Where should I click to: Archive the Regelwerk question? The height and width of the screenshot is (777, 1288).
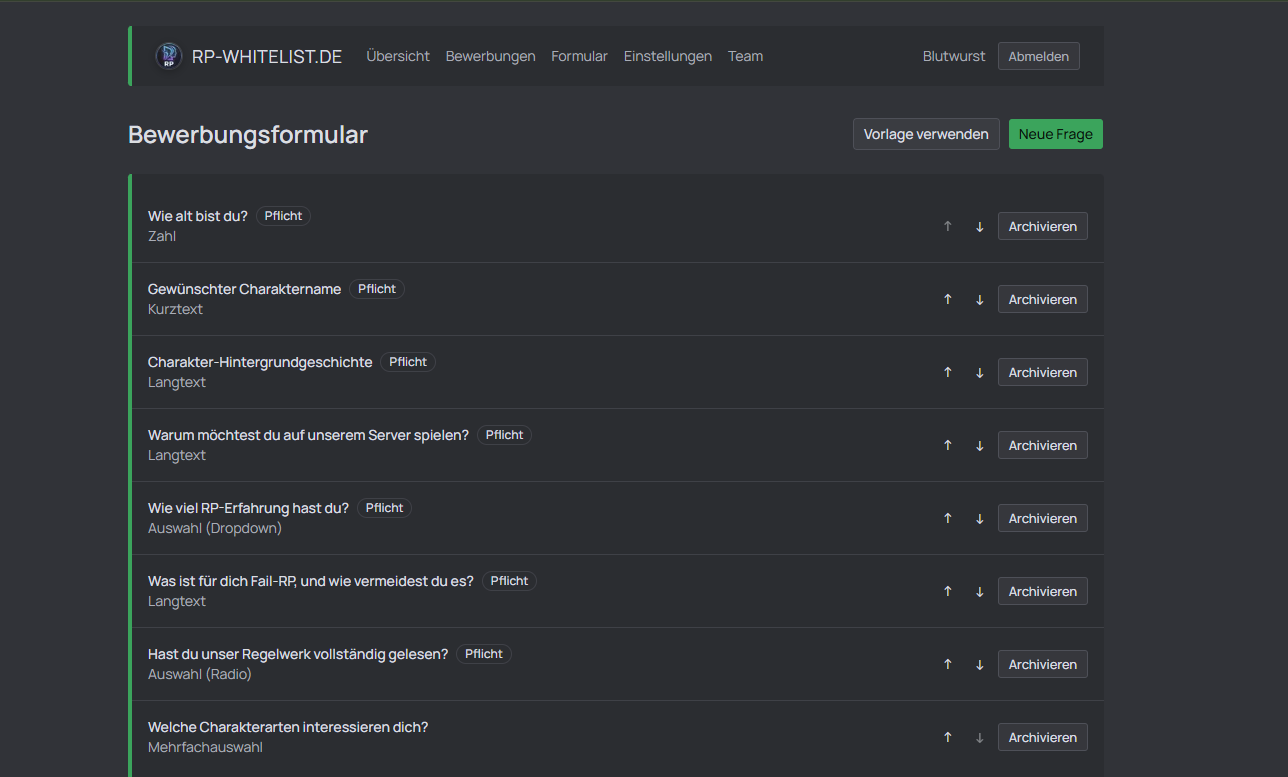click(x=1043, y=664)
